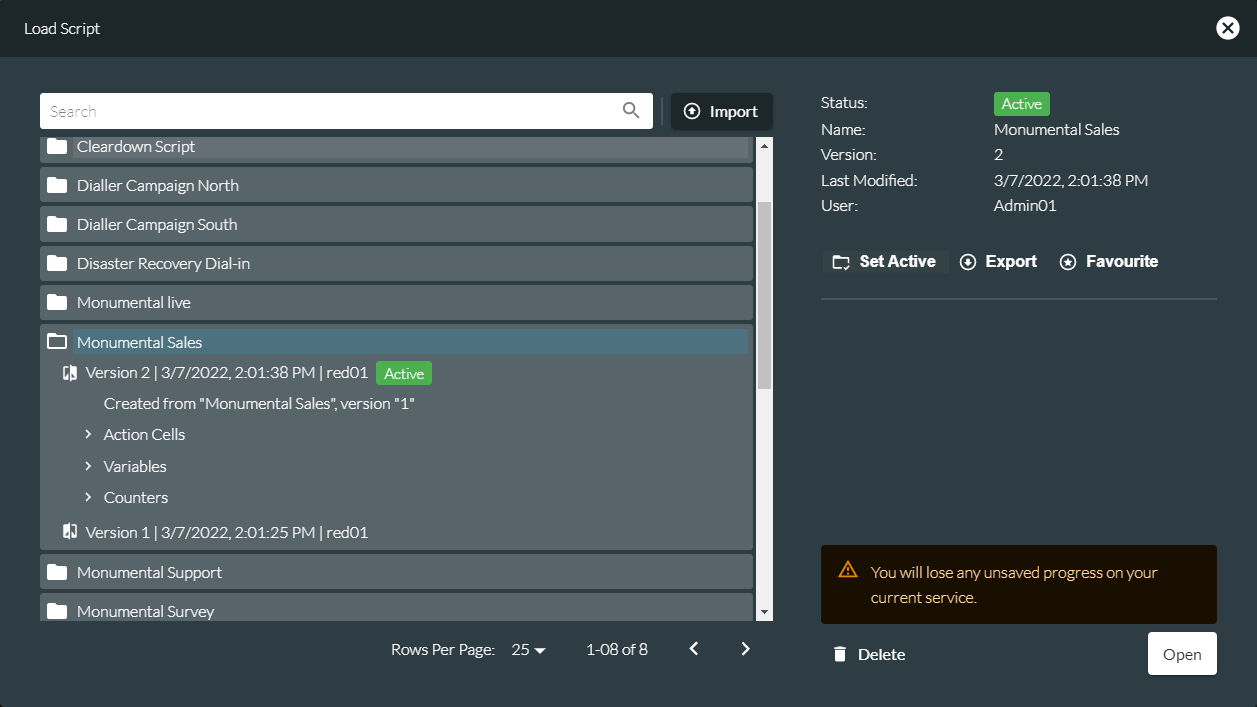Expand the Counters node

pyautogui.click(x=88, y=497)
